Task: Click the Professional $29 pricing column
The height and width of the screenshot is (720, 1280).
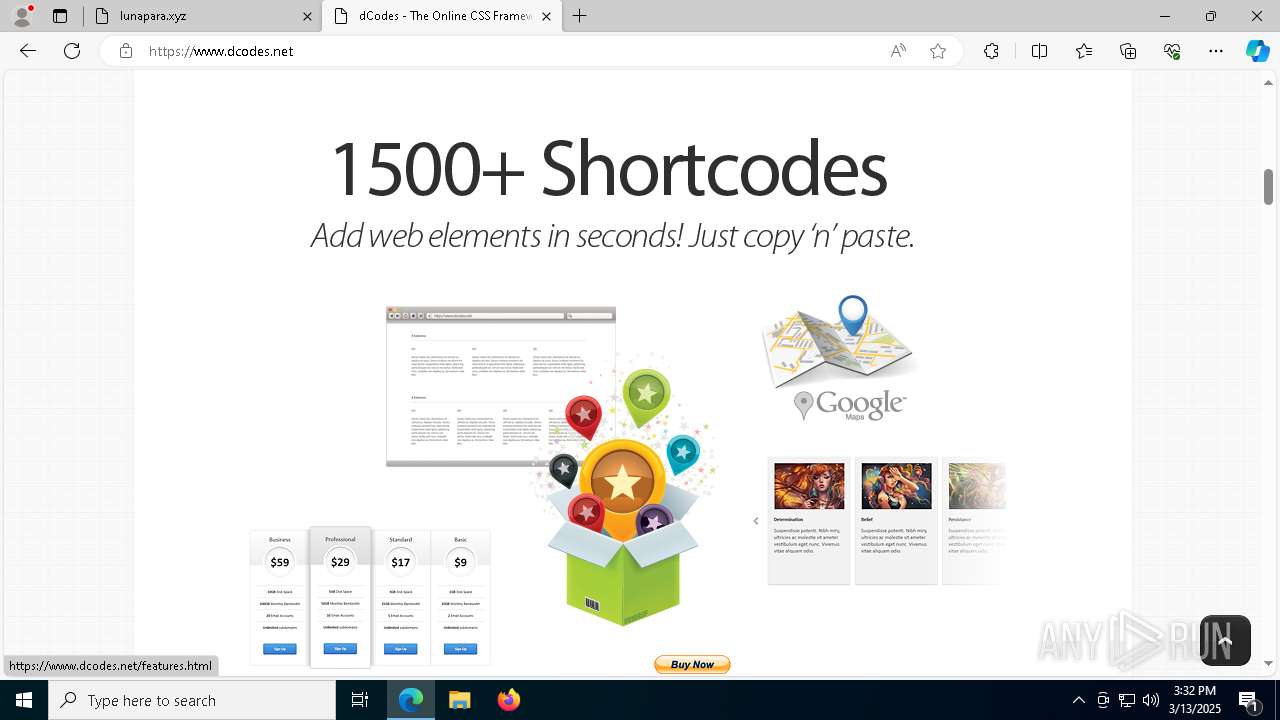Action: 340,597
